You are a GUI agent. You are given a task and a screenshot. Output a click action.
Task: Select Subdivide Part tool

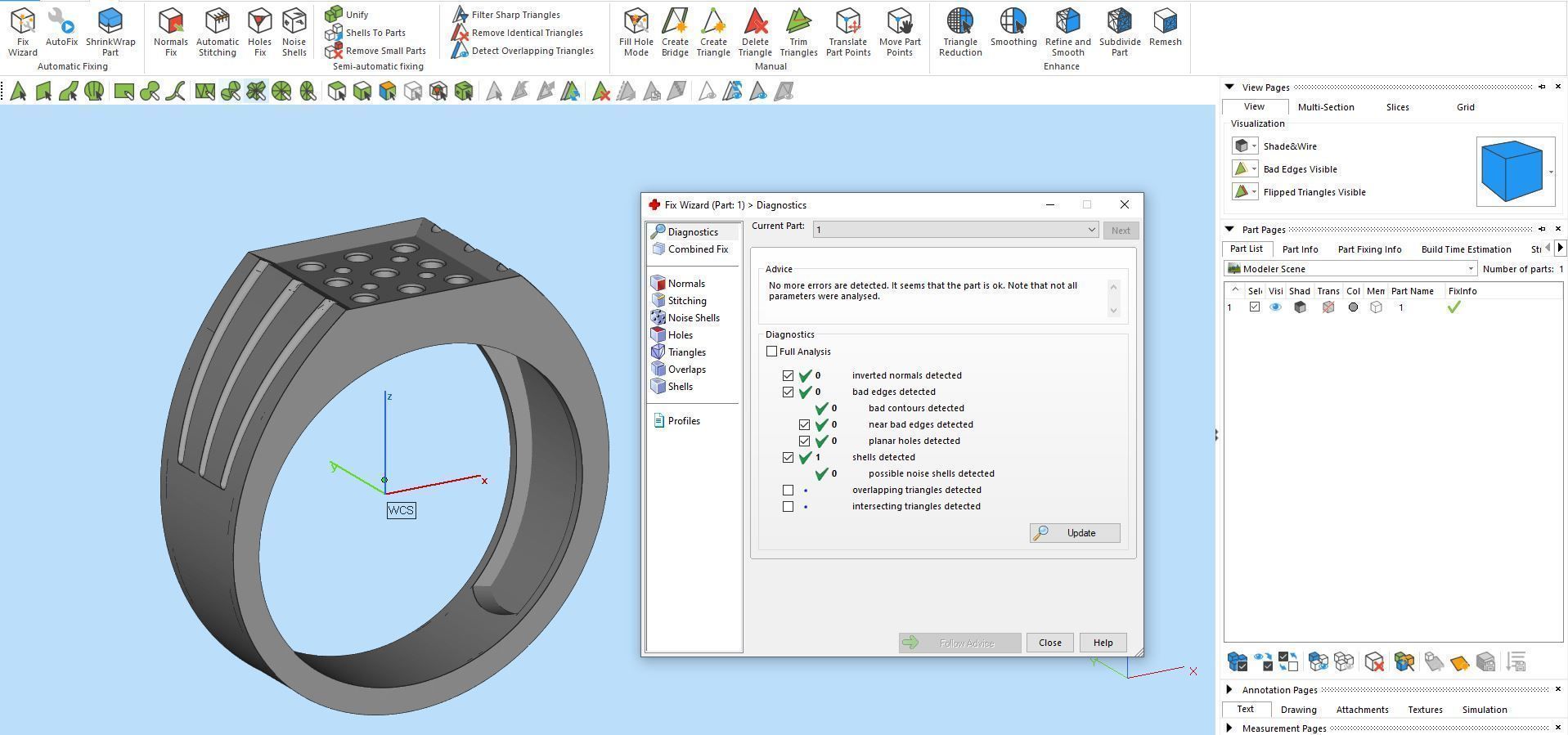[x=1120, y=33]
